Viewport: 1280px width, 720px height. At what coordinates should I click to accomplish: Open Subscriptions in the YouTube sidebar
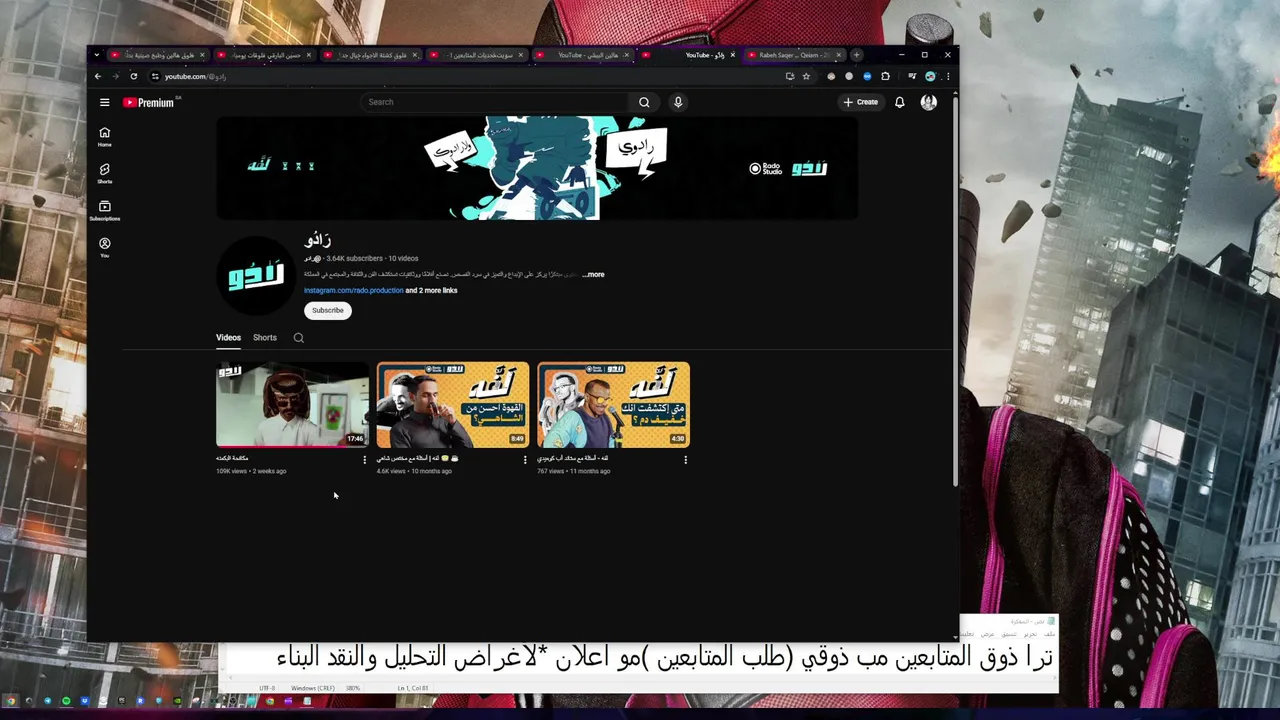click(x=104, y=211)
